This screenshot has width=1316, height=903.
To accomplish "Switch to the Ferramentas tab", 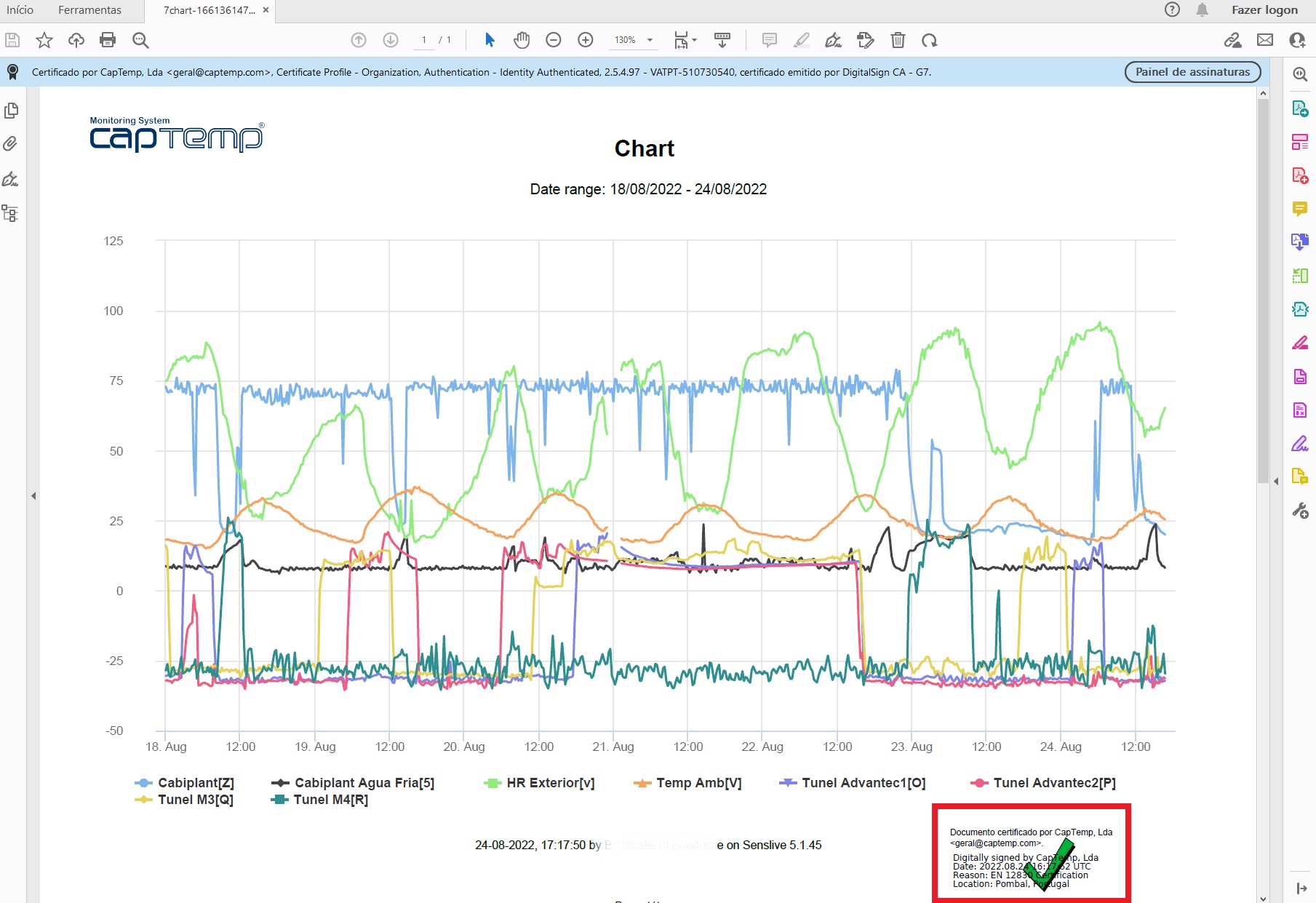I will point(89,10).
